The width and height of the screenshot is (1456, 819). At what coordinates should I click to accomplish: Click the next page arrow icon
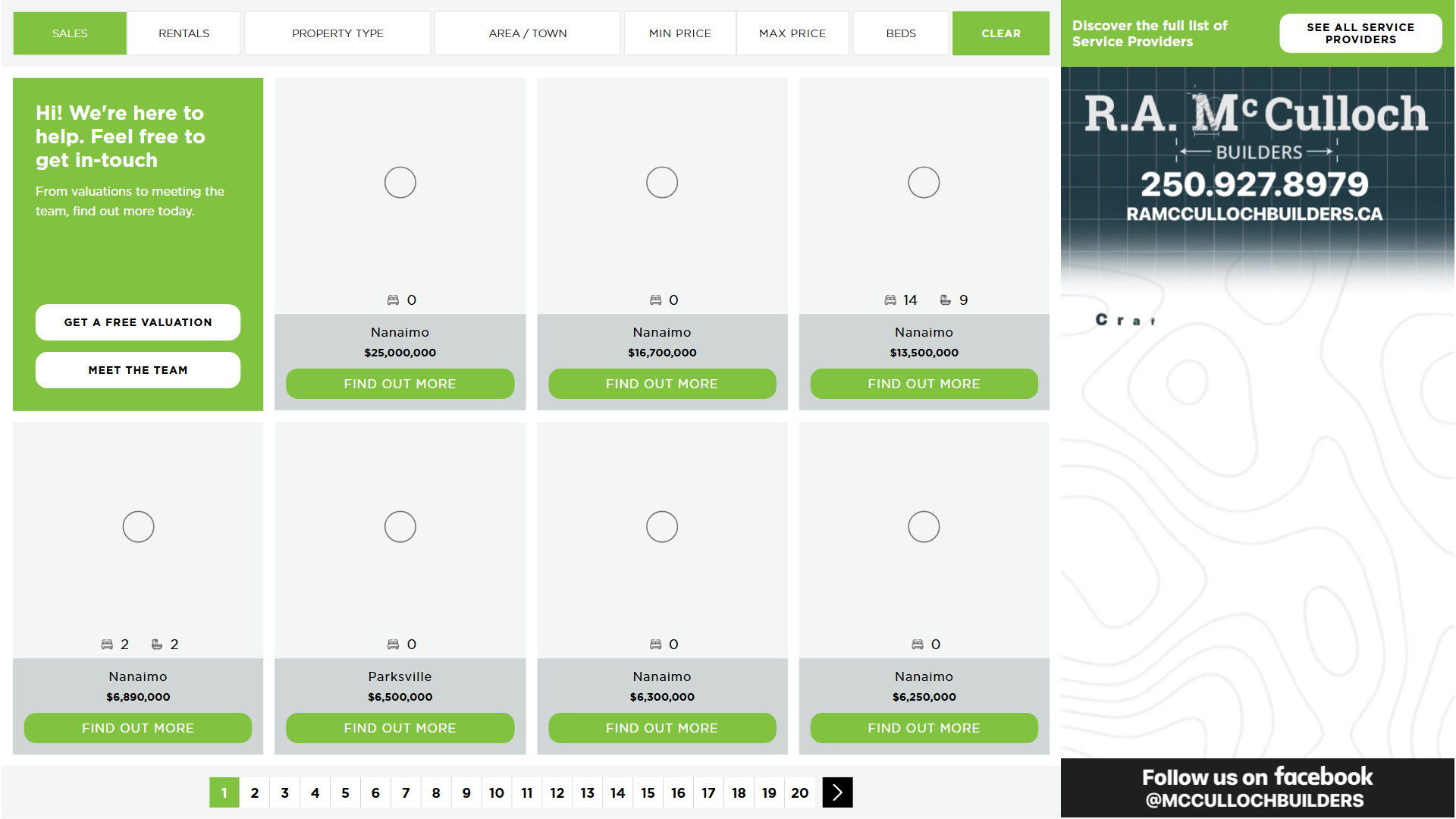click(837, 792)
